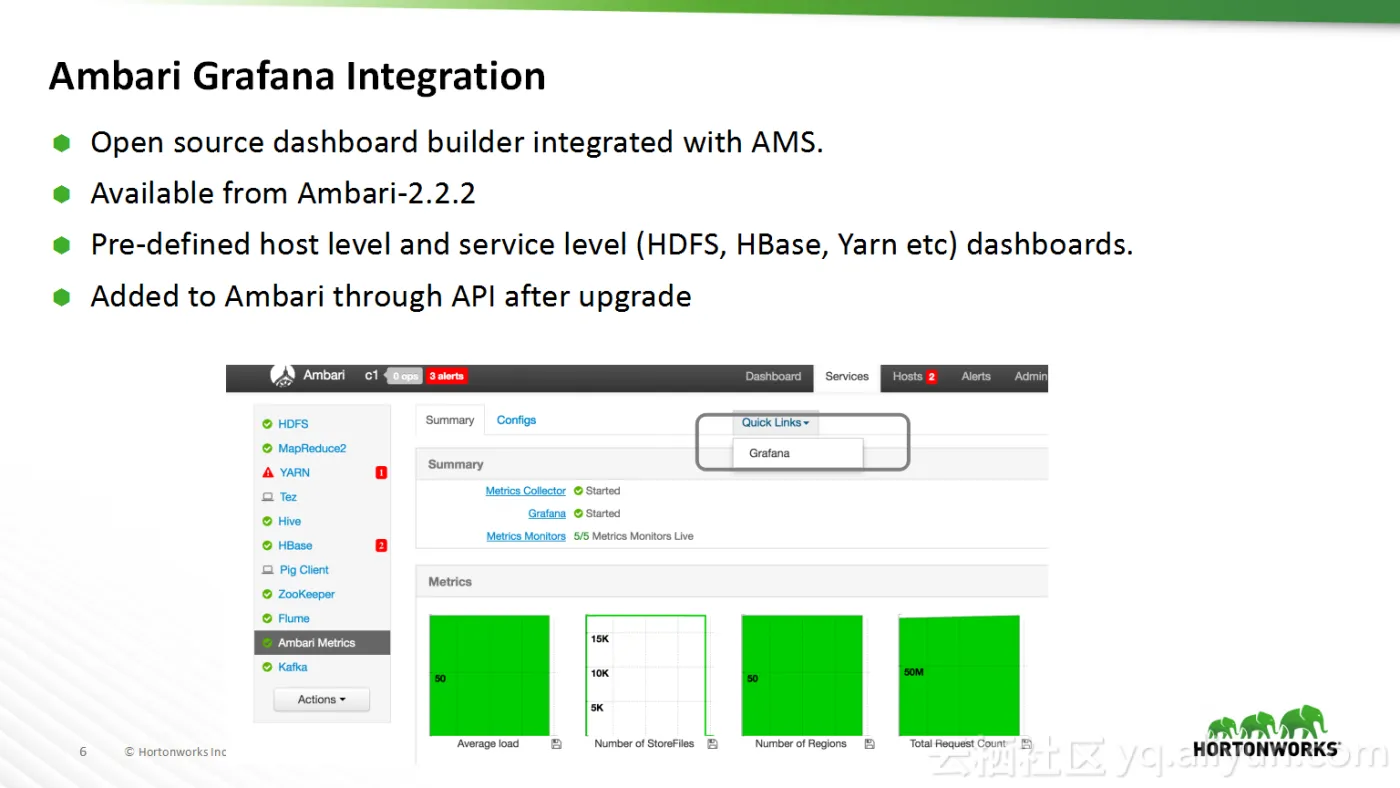Viewport: 1400px width, 788px height.
Task: Click save icon under Number of Regions
Action: coord(869,744)
